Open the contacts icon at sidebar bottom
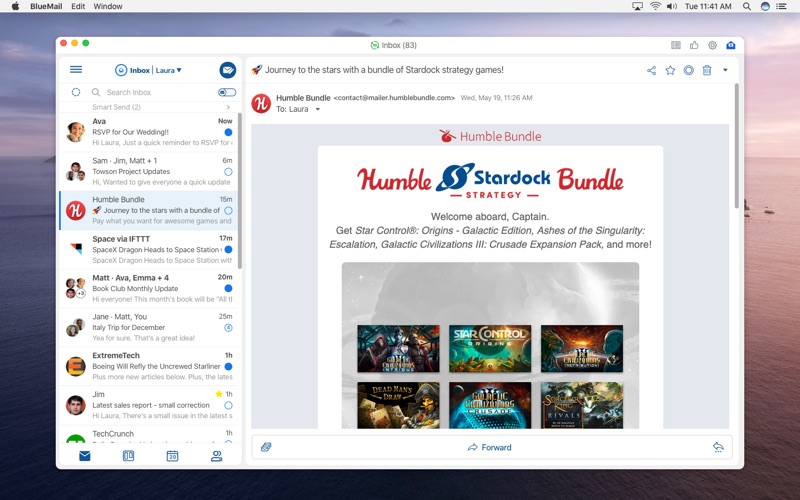800x500 pixels. [x=216, y=456]
